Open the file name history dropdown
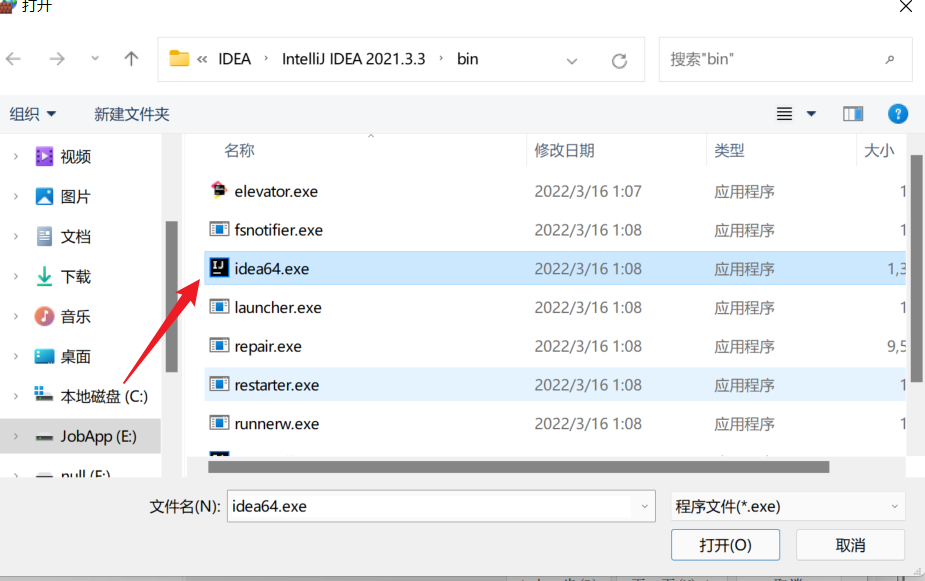Viewport: 925px width, 581px height. click(x=644, y=506)
